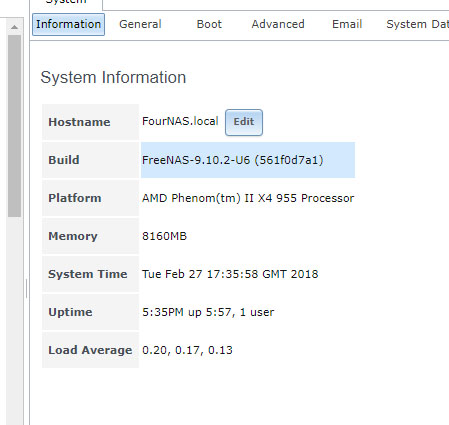Click the Build row label
This screenshot has width=449, height=425.
(64, 160)
